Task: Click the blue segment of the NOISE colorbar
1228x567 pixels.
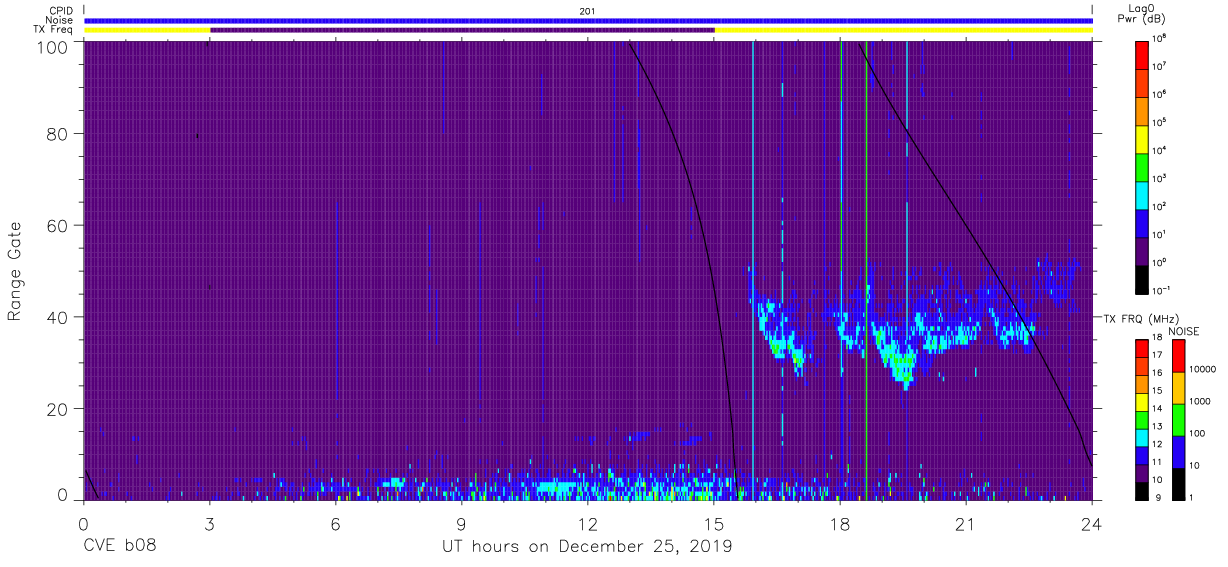Action: coord(1178,451)
